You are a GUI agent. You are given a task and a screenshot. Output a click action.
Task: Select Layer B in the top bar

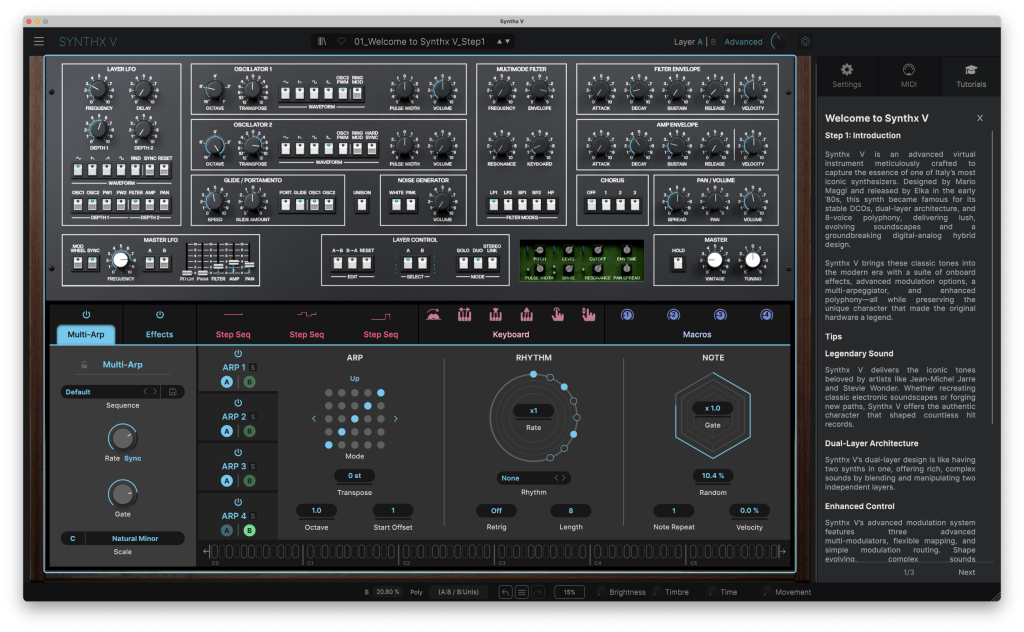click(713, 42)
